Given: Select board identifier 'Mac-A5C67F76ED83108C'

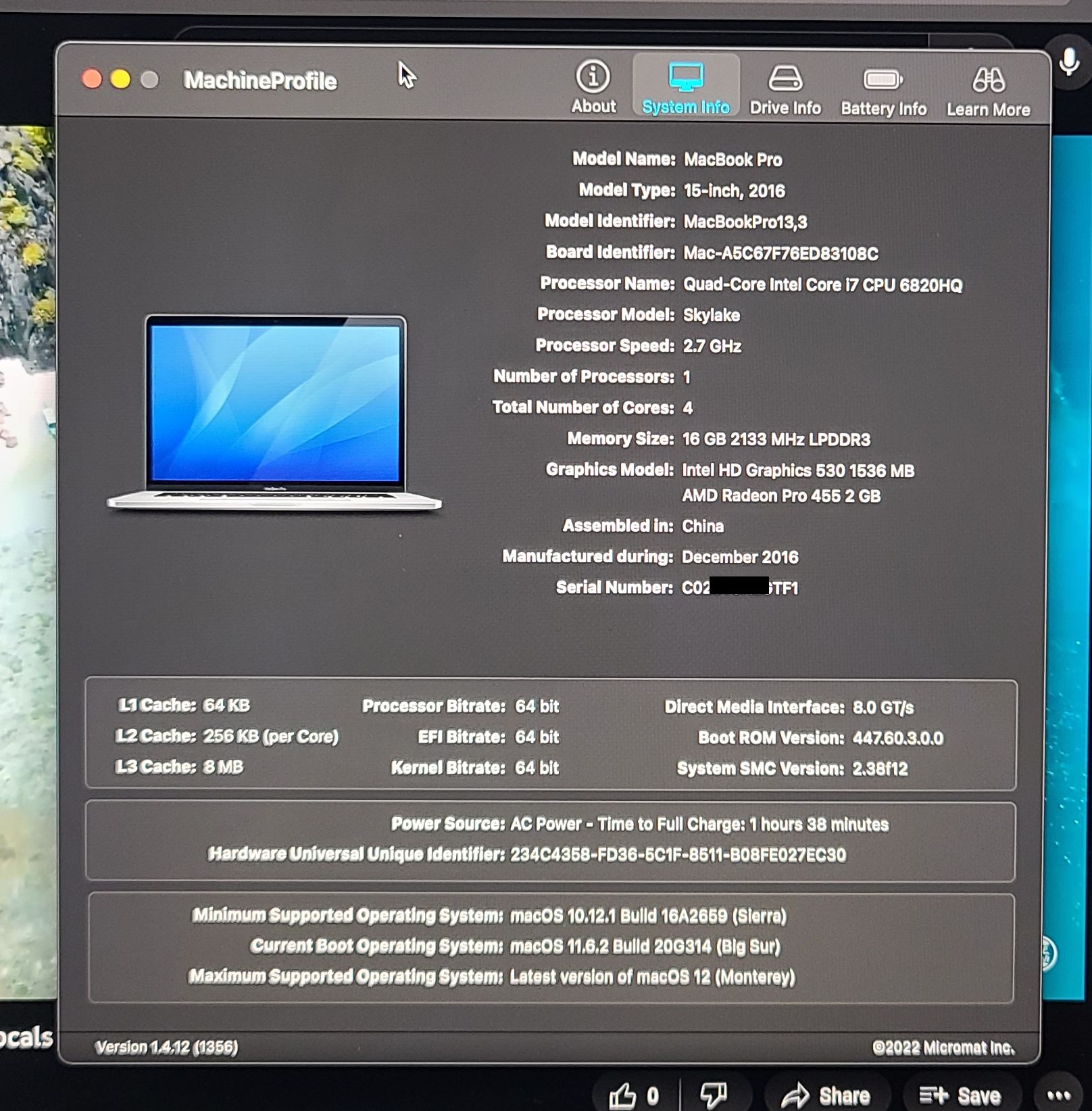Looking at the screenshot, I should pos(780,253).
